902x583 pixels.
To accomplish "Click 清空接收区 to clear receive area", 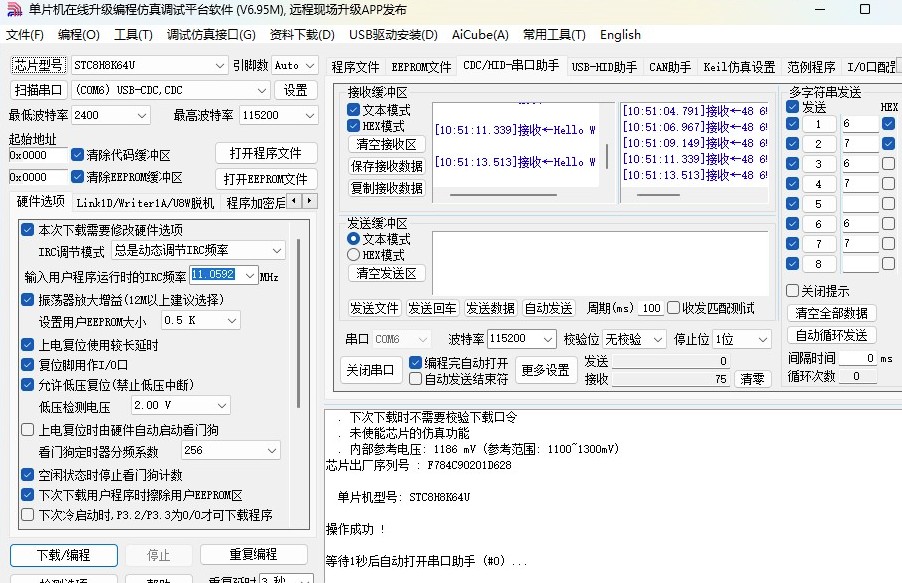I will pos(387,145).
